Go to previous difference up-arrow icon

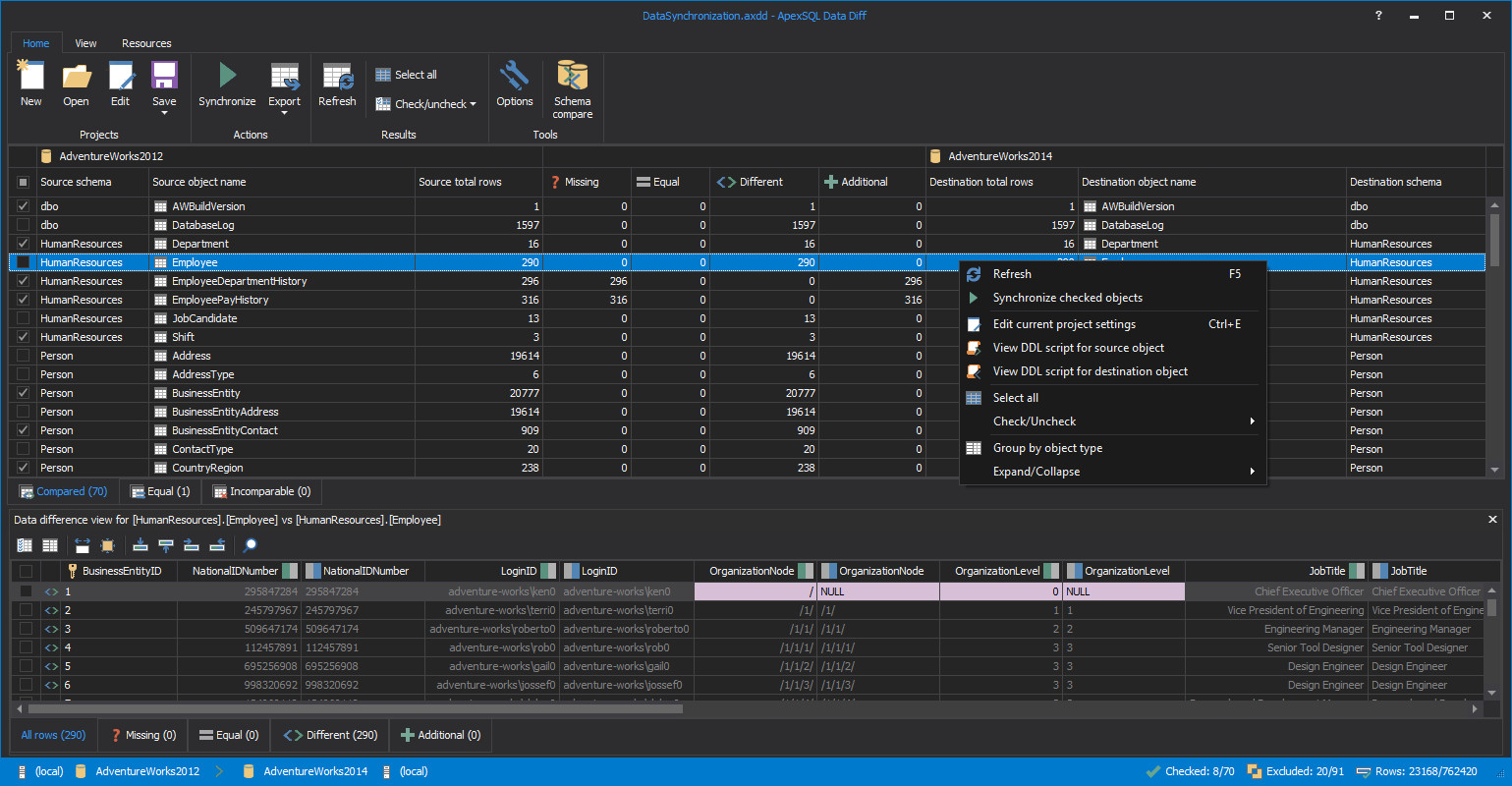click(x=166, y=545)
